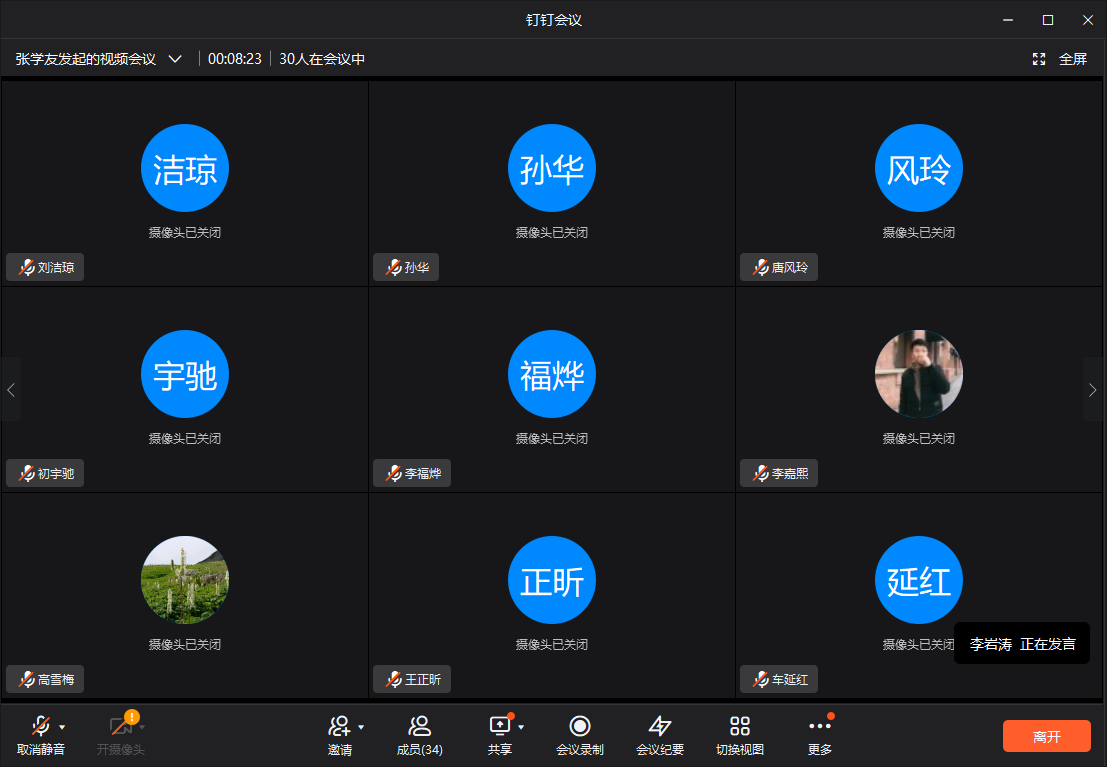This screenshot has width=1107, height=767.
Task: Click the 李岩涛 正在发言 speaking notice
Action: pos(1022,643)
